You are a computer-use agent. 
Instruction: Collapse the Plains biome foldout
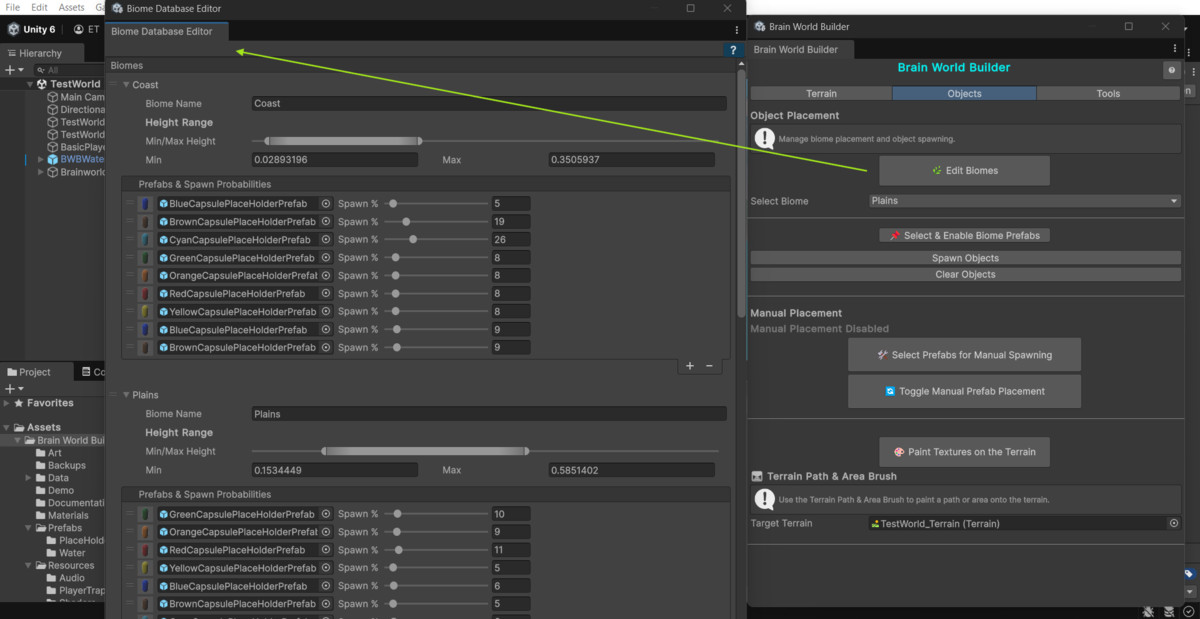(126, 395)
